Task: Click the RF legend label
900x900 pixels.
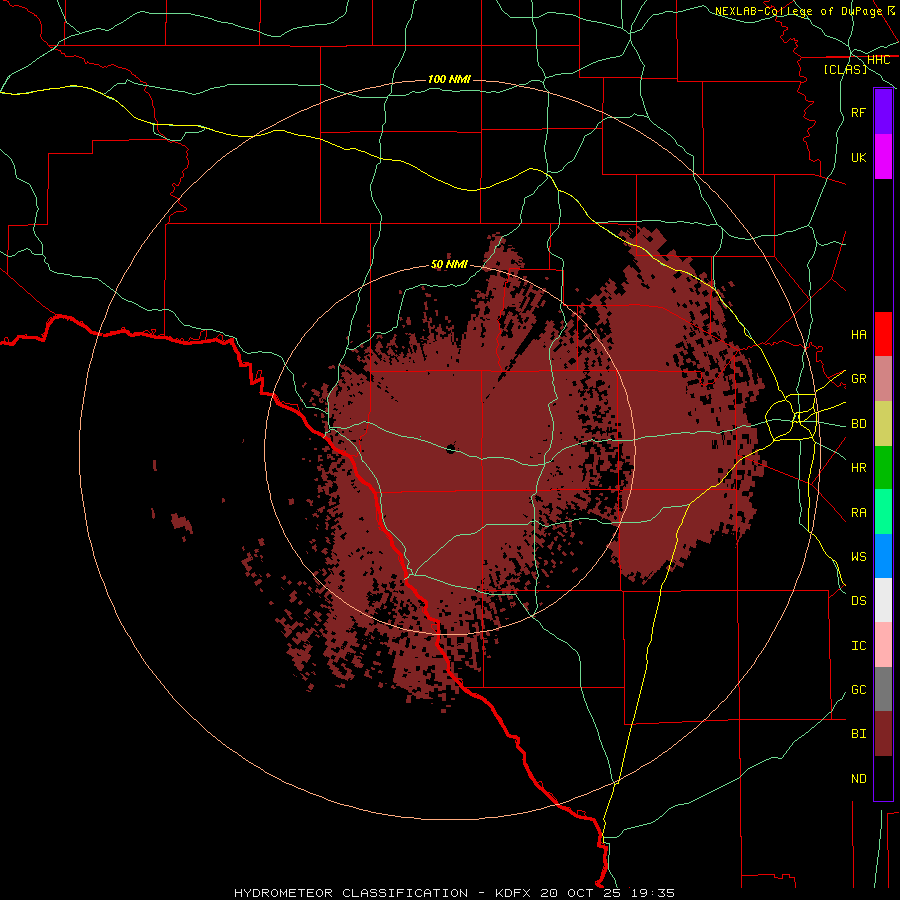Action: pos(858,112)
